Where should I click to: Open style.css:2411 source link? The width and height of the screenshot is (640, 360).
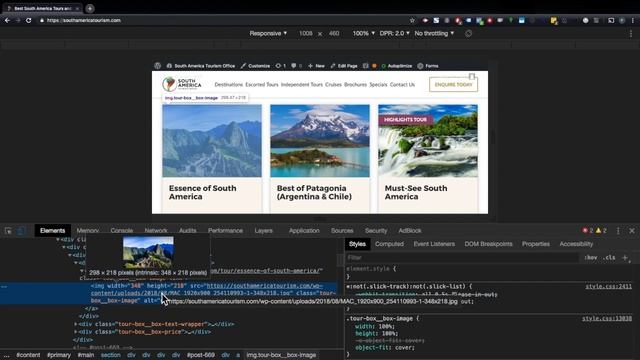[608, 287]
